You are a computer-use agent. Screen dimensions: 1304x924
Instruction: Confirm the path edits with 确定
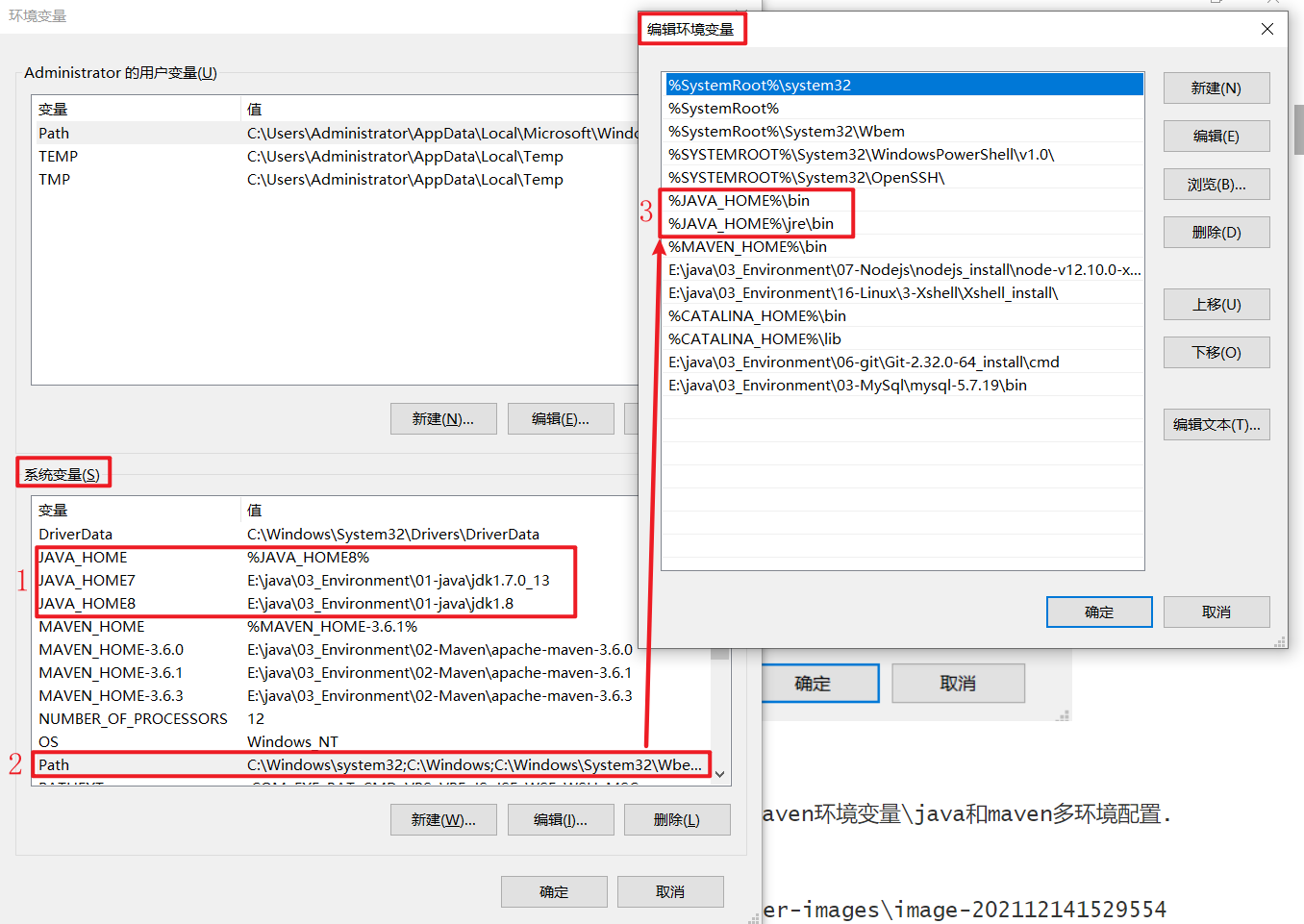pyautogui.click(x=1098, y=612)
